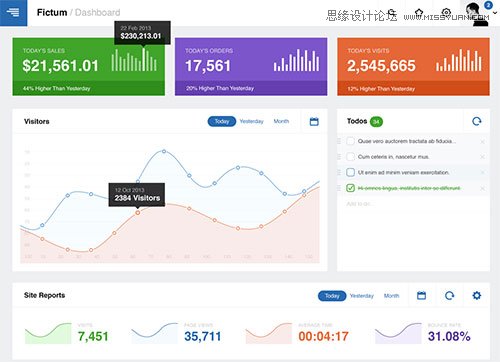This screenshot has height=362, width=500.
Task: Open the Site Reports settings gear
Action: (477, 295)
